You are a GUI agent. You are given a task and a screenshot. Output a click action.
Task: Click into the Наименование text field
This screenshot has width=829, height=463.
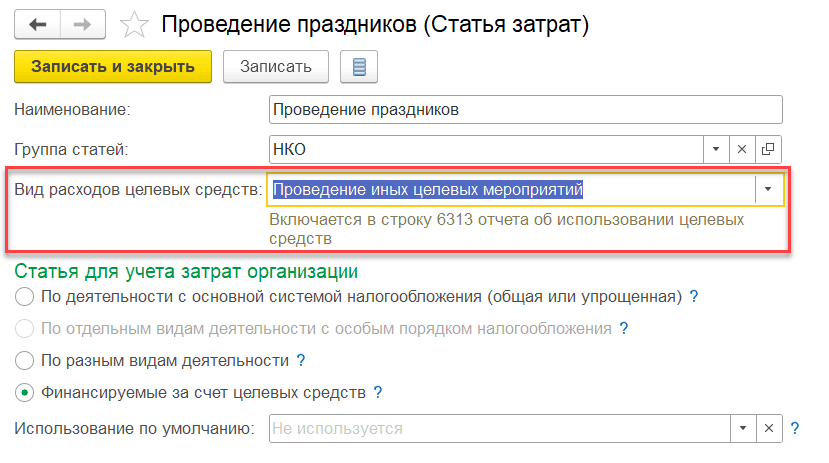point(526,109)
